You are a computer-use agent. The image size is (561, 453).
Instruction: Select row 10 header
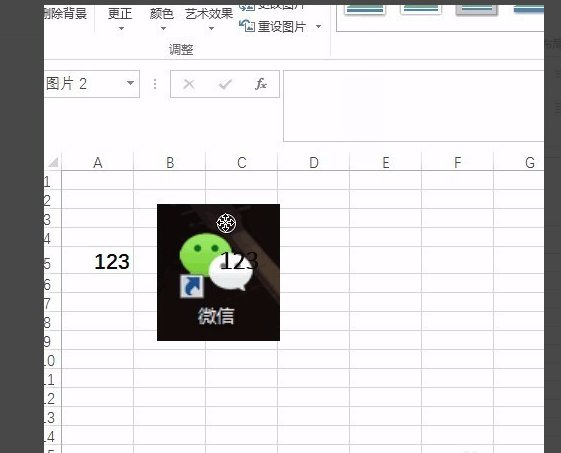(53, 360)
